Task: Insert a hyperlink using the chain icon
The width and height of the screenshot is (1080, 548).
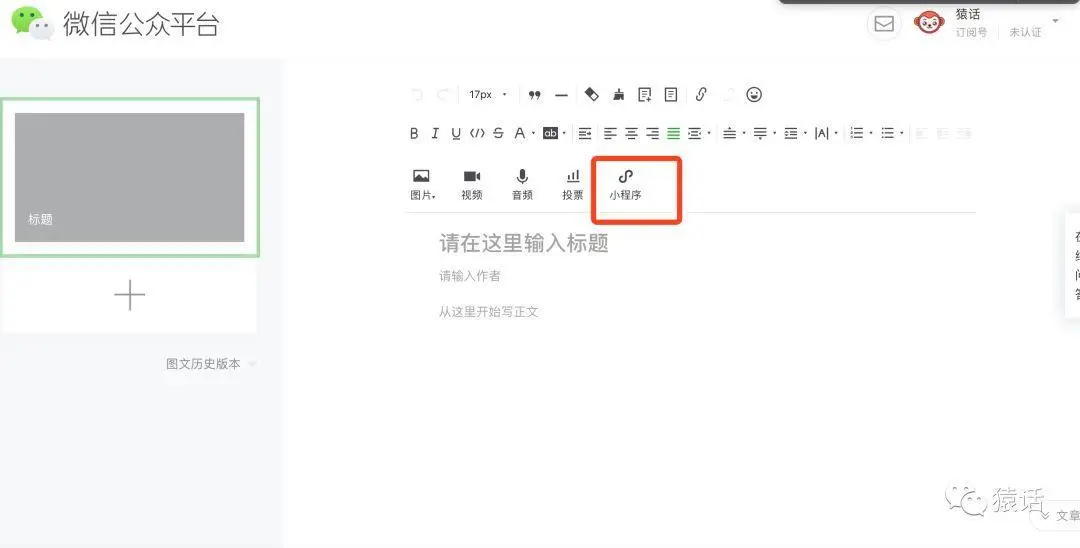Action: tap(700, 95)
